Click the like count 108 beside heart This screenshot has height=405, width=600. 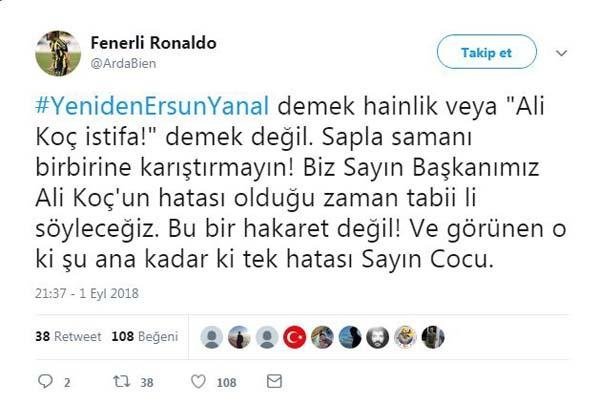(227, 382)
